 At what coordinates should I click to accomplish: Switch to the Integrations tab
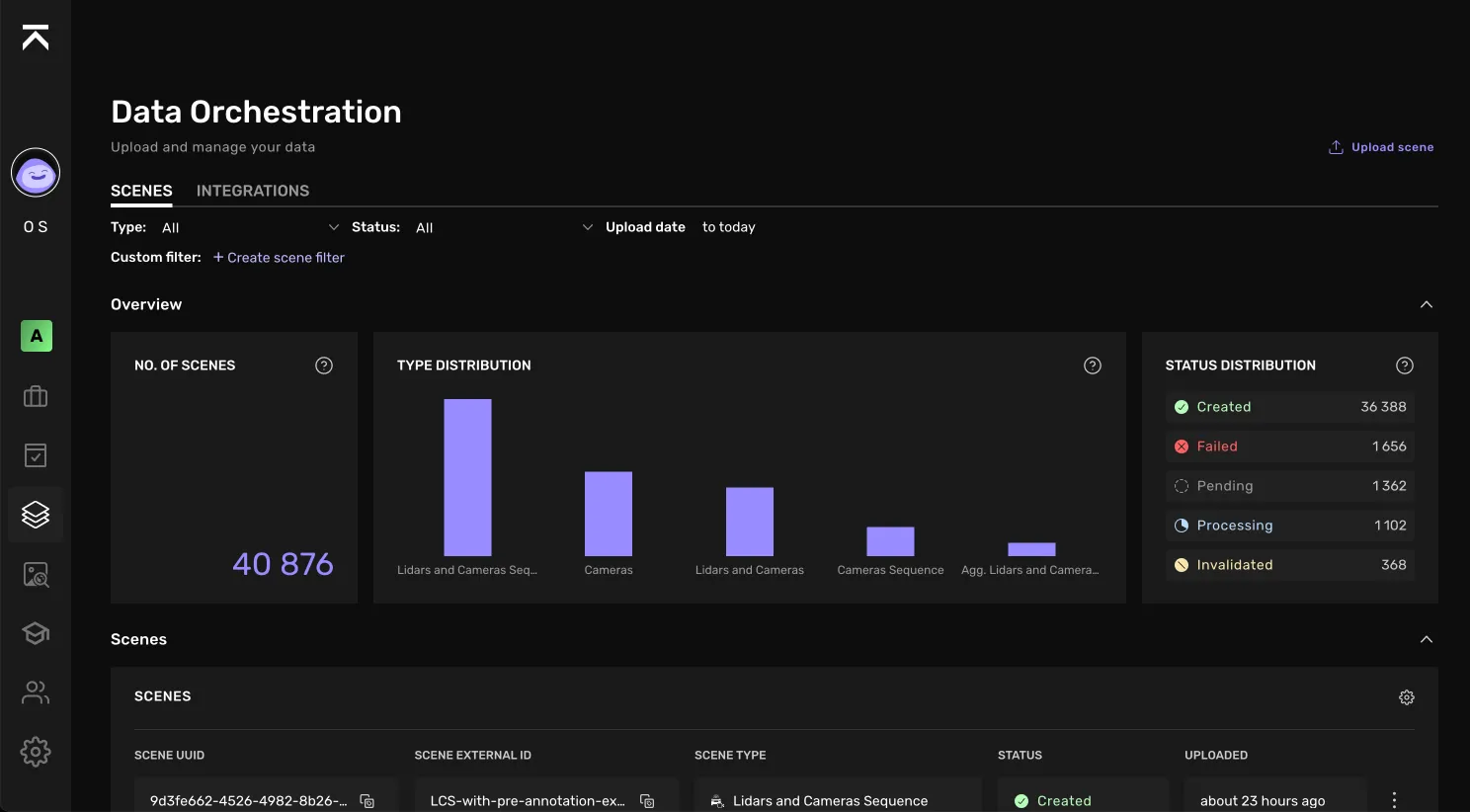253,191
